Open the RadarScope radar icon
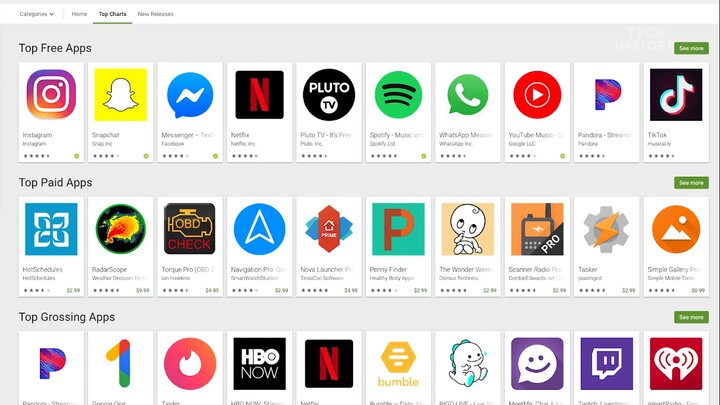This screenshot has height=405, width=720. [x=121, y=229]
